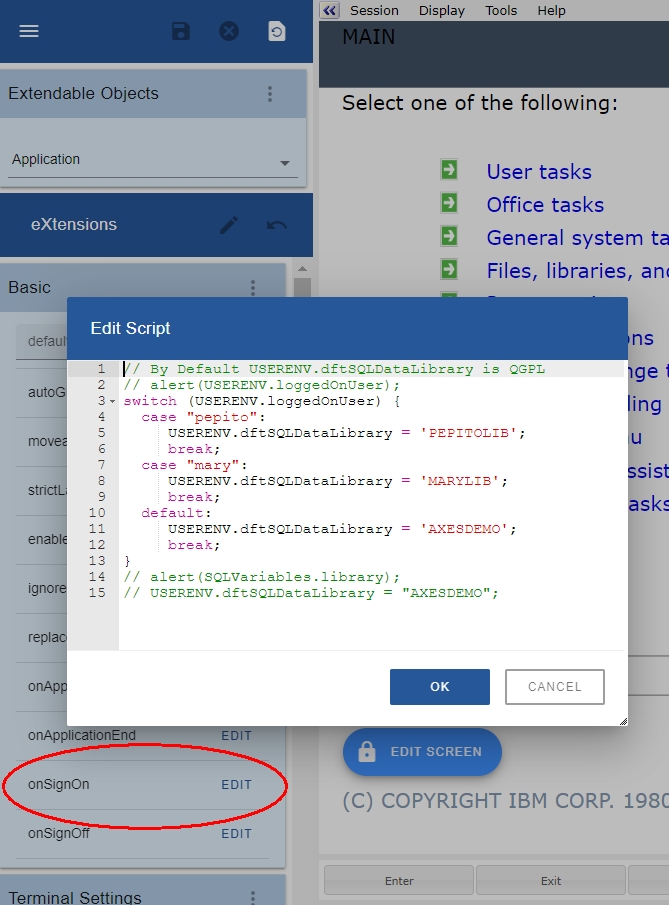Fold the switch block at line 3
This screenshot has width=669, height=905.
coord(112,401)
